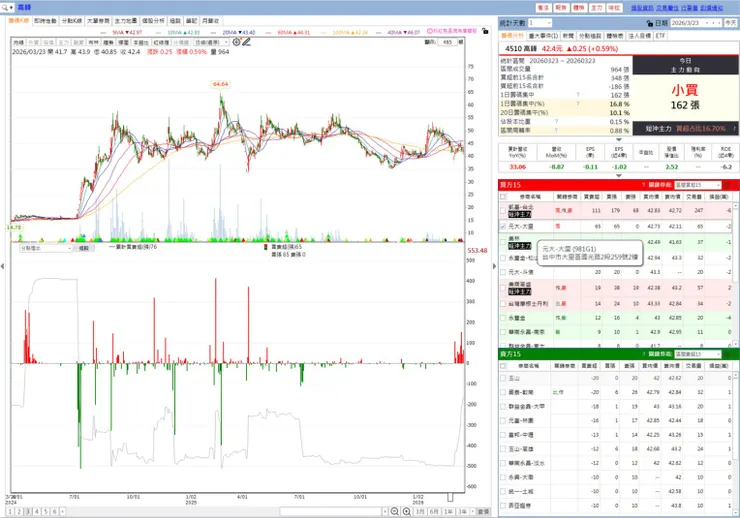
Task: Set chart range to 6月
Action: 434,511
